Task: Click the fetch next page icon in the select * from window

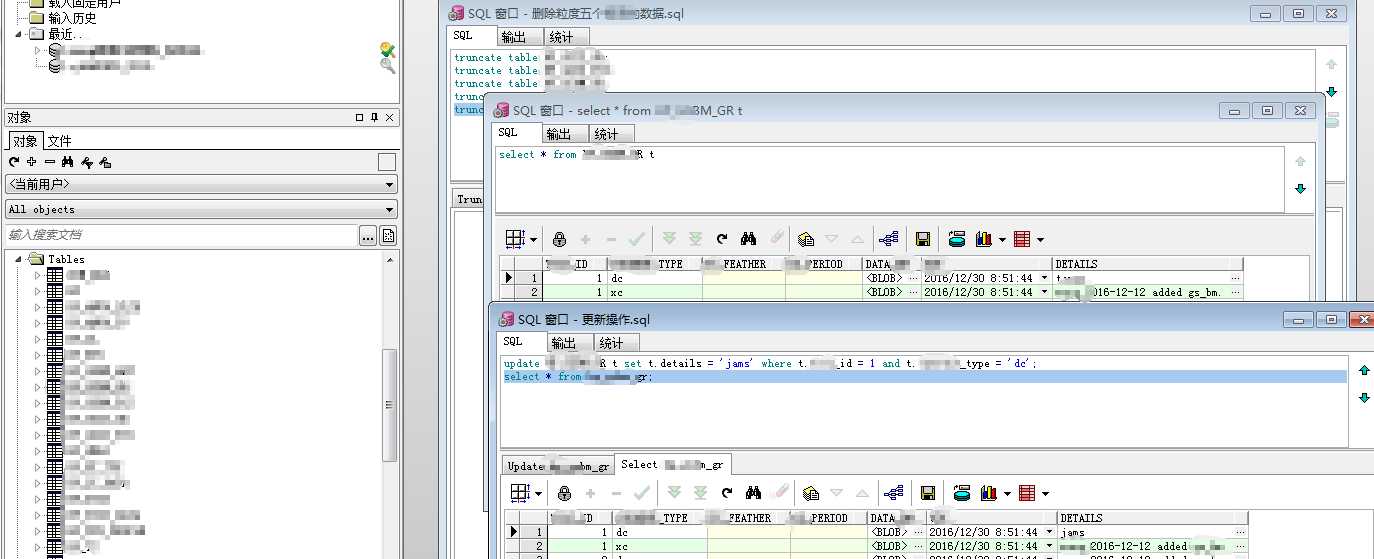Action: point(669,239)
